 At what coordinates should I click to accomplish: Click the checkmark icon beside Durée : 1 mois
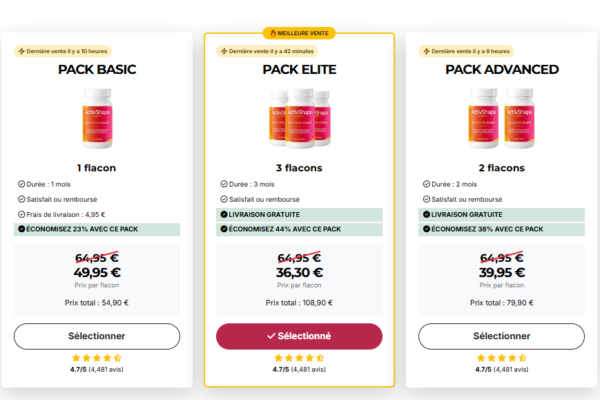[x=21, y=184]
